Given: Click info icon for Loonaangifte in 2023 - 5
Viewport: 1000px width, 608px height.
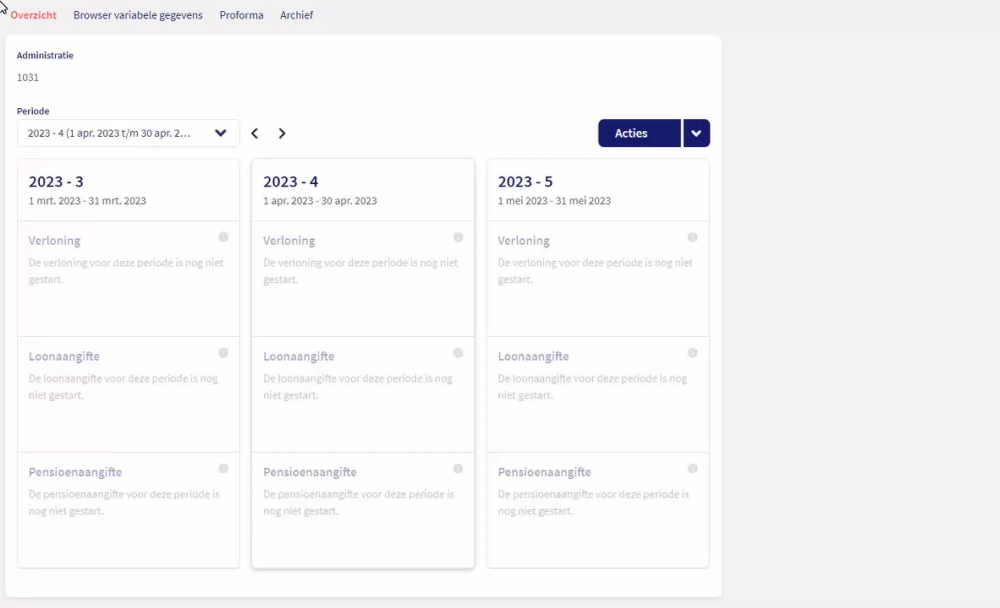Looking at the screenshot, I should [693, 353].
